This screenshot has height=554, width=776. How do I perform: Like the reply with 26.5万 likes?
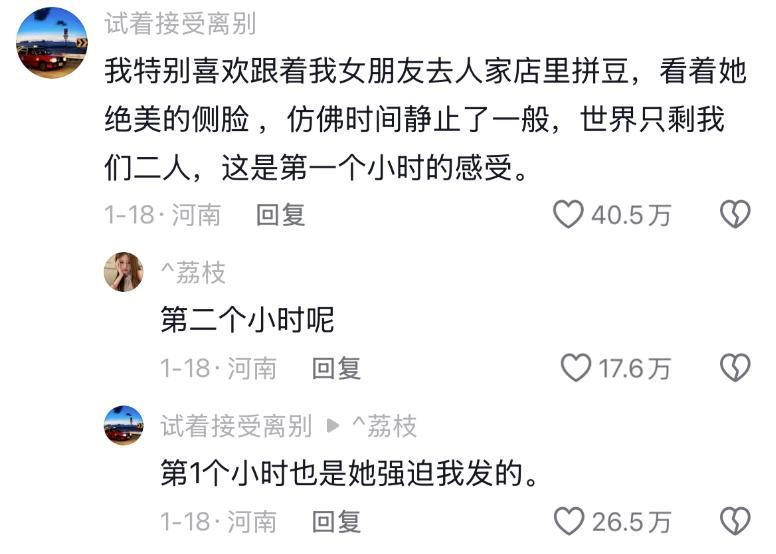pyautogui.click(x=569, y=521)
